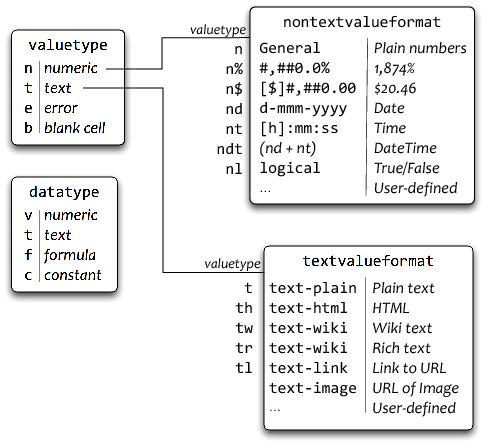The height and width of the screenshot is (445, 486).
Task: Click the text-link format entry
Action: [308, 368]
